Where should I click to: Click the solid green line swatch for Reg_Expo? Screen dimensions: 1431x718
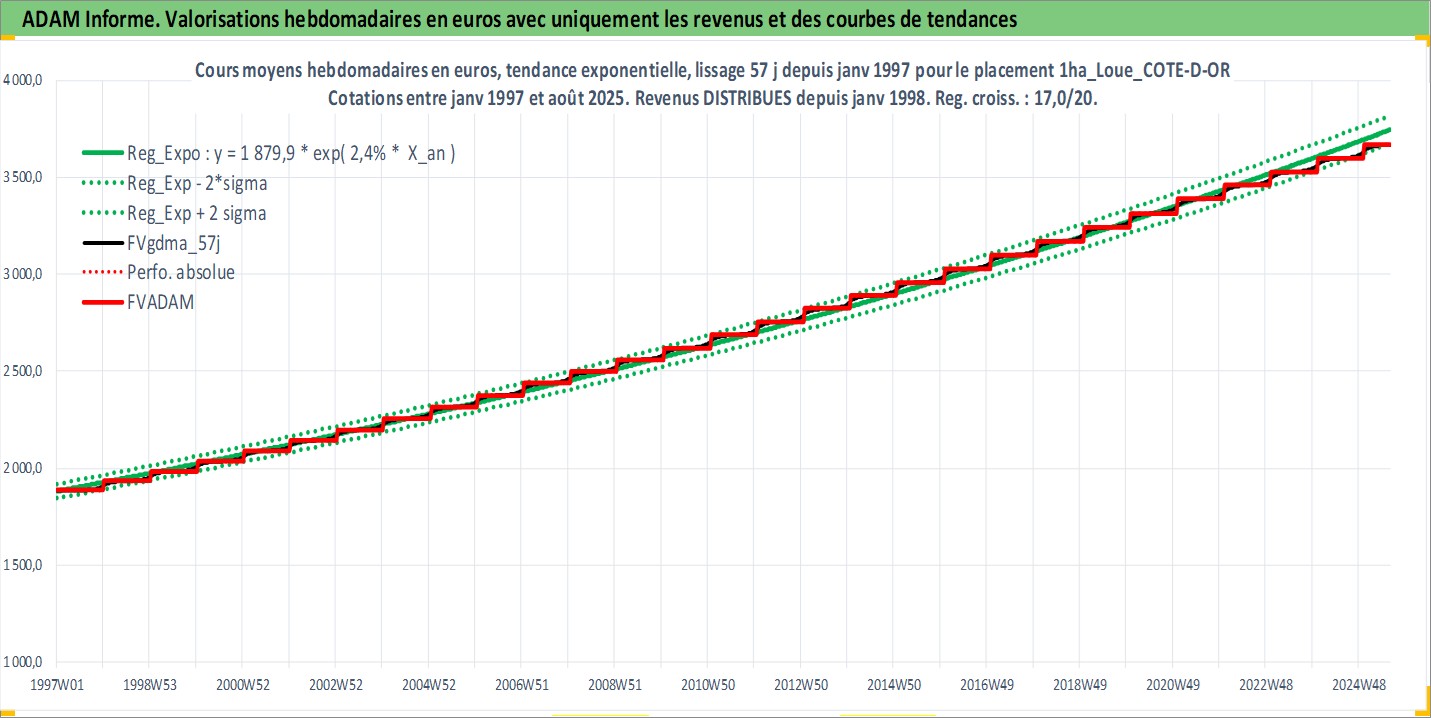101,154
